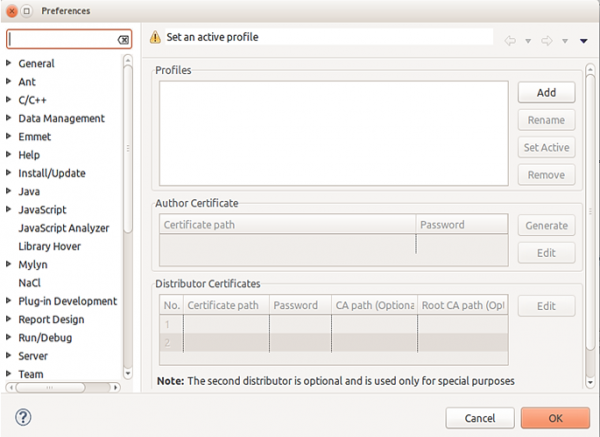The width and height of the screenshot is (600, 437).
Task: Click the back navigation arrow icon
Action: (510, 41)
